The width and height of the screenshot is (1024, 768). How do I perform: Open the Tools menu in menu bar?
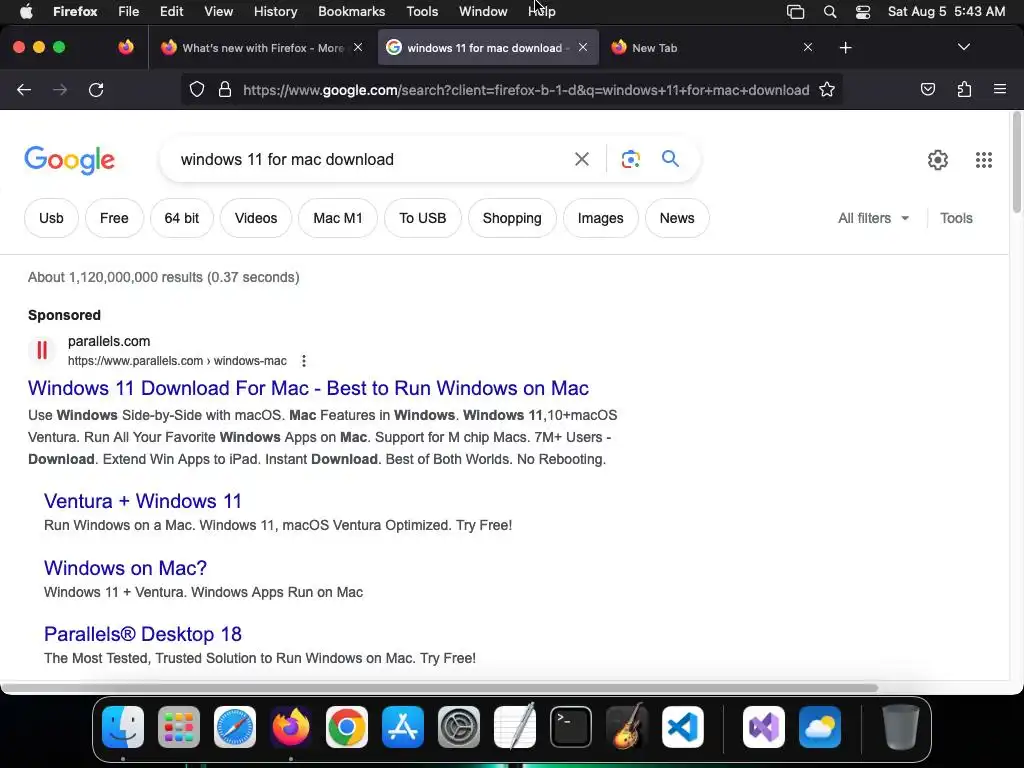(x=422, y=12)
